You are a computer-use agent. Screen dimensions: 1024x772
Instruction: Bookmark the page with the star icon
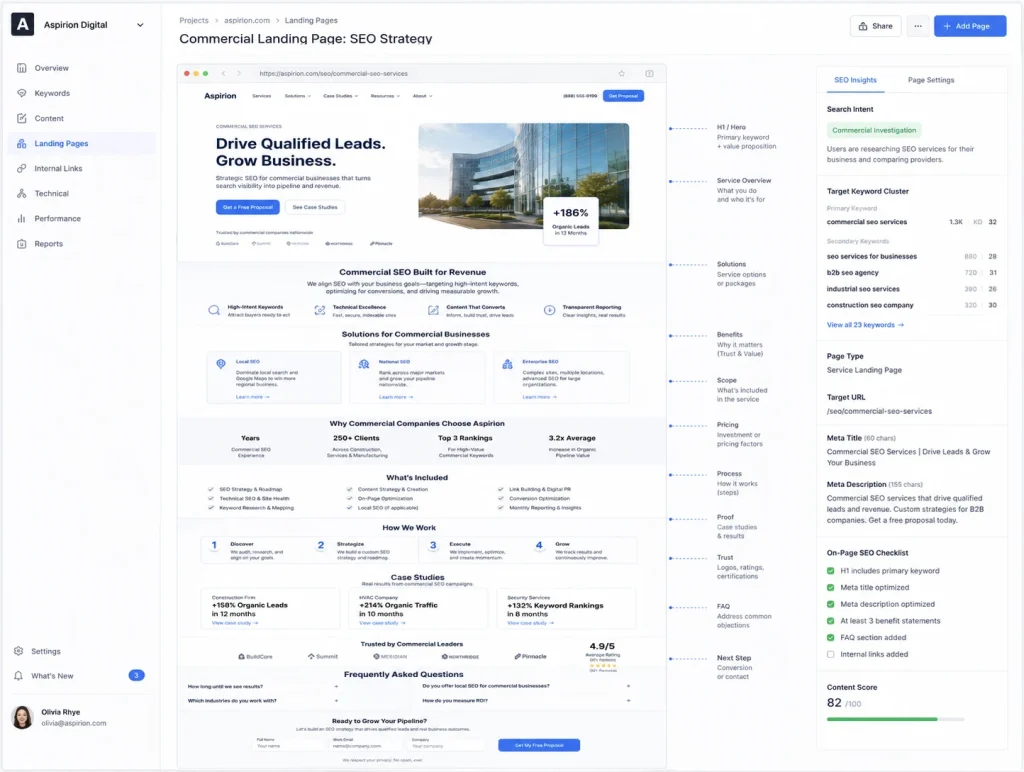point(622,74)
